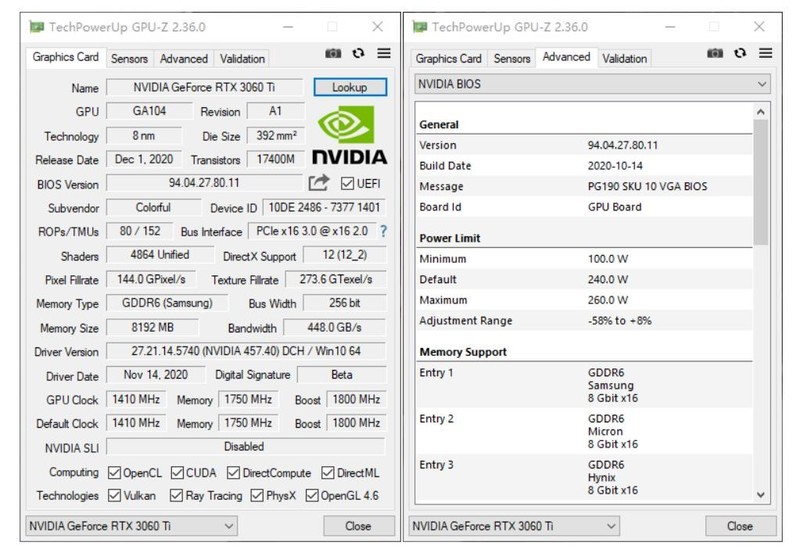
Task: Click the BIOS share/export arrow icon
Action: coord(319,183)
